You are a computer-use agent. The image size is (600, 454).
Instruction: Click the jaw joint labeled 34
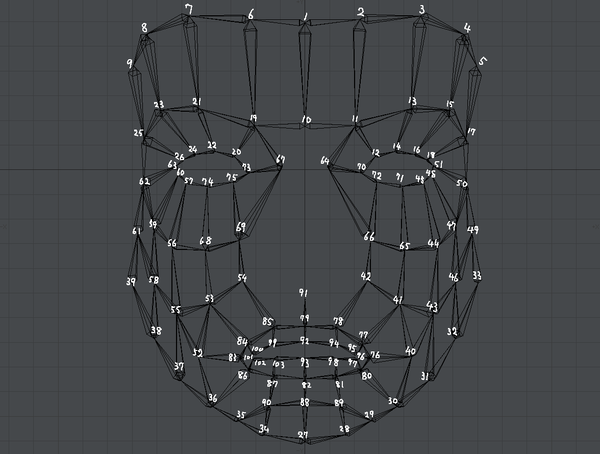[x=264, y=429]
